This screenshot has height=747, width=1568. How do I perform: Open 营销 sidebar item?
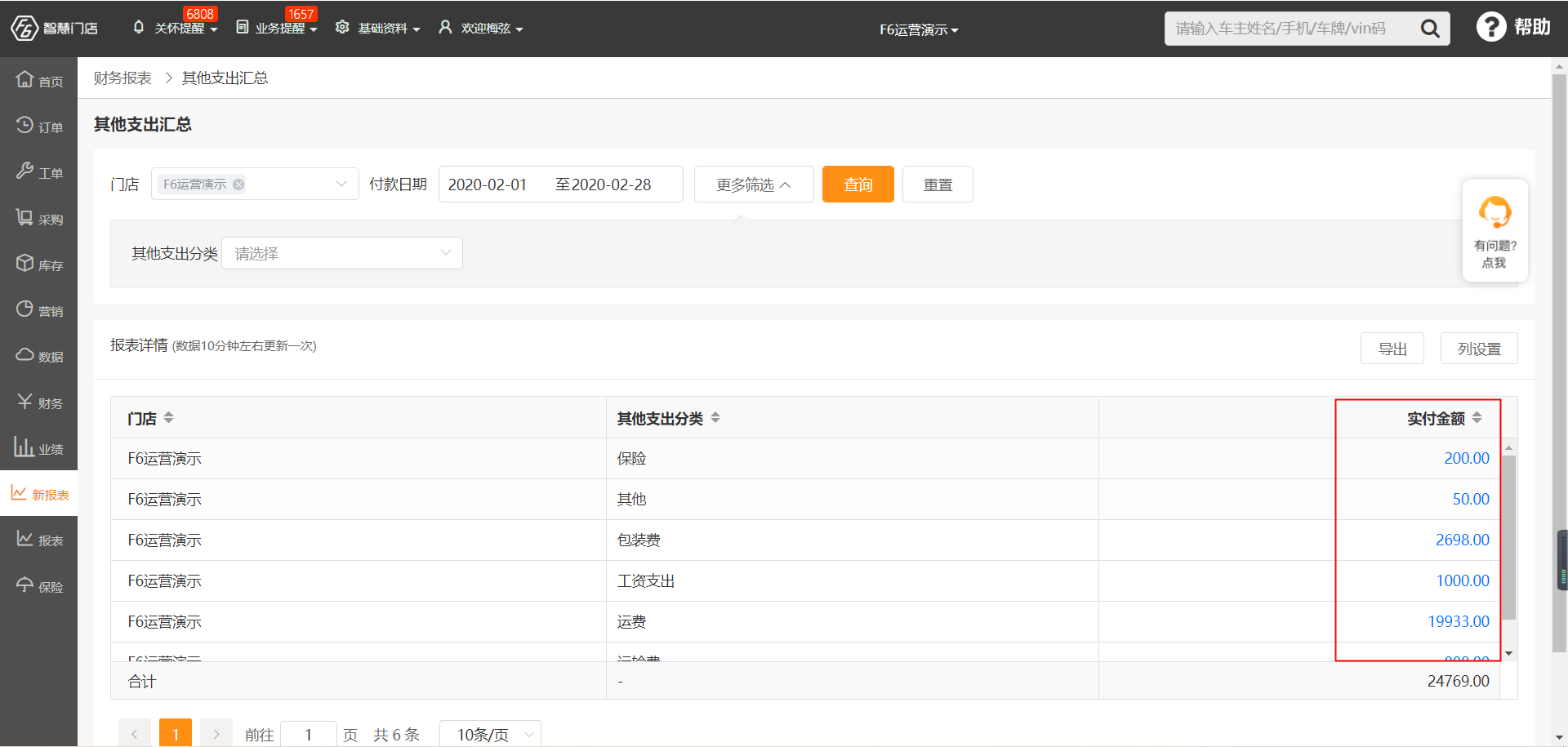(x=39, y=309)
